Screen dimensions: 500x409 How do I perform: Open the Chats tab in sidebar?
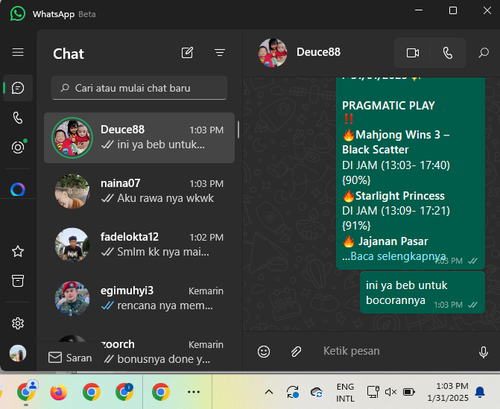tap(18, 88)
